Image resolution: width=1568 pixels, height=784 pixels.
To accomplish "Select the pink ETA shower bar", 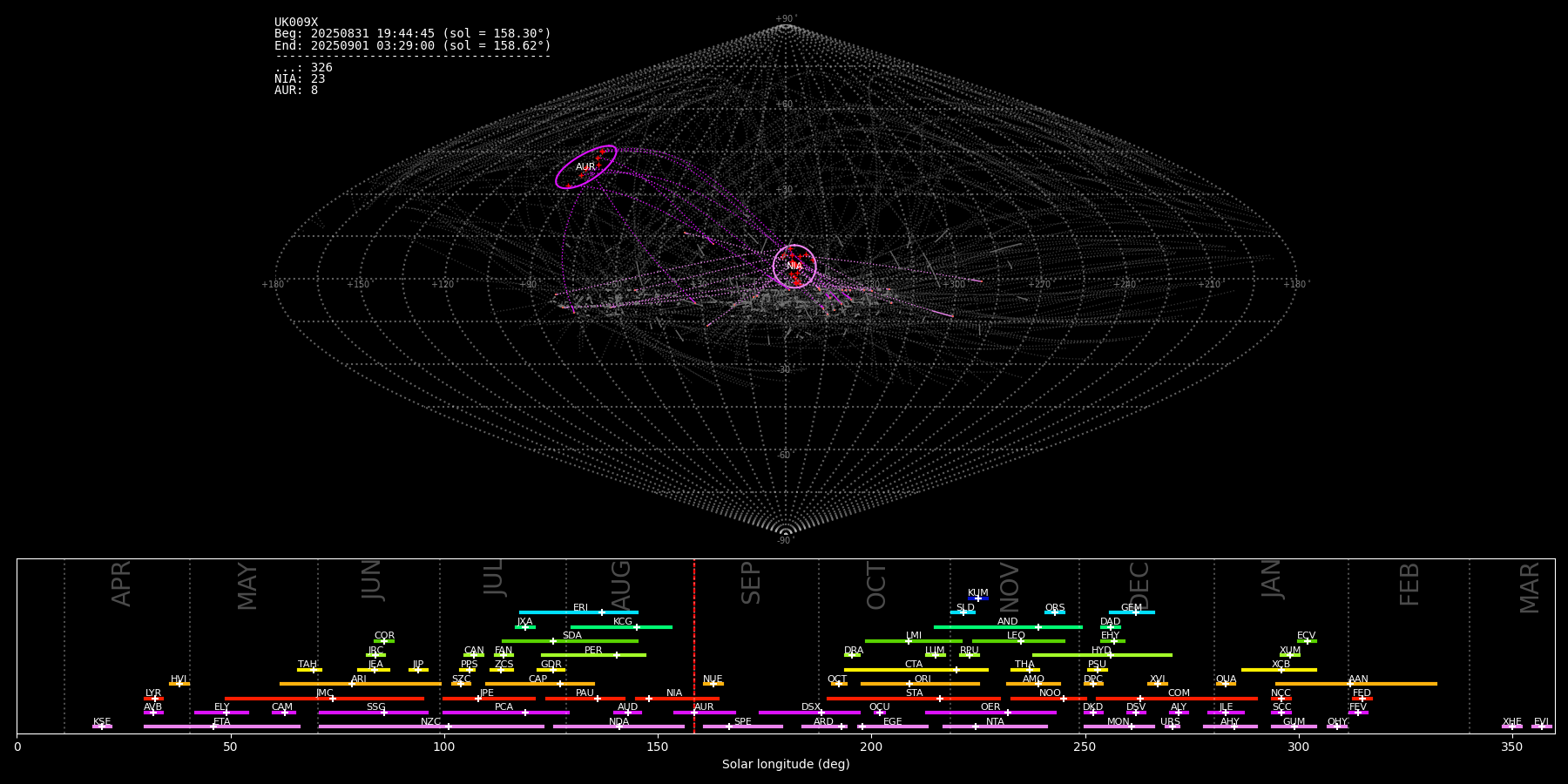I will pyautogui.click(x=222, y=727).
